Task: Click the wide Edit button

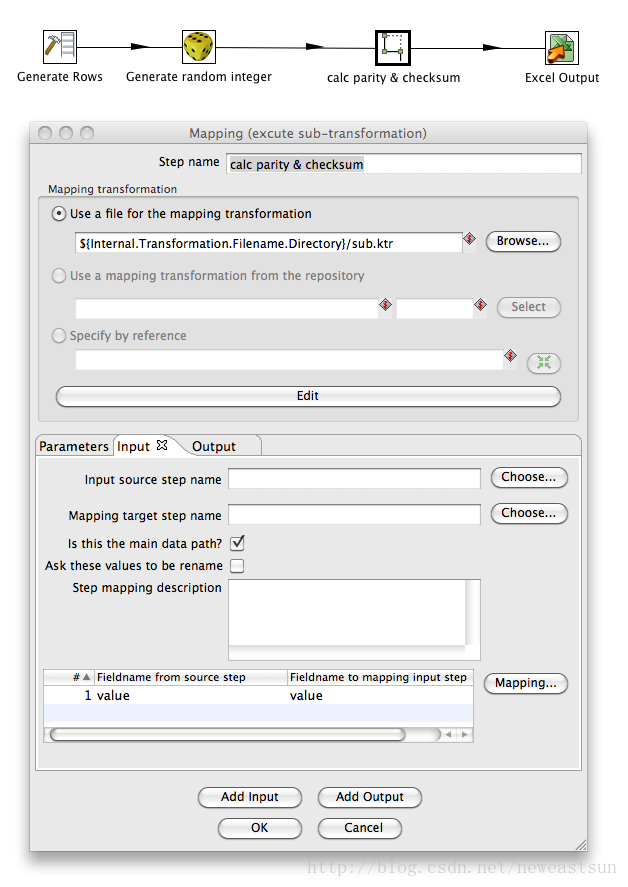Action: tap(308, 396)
